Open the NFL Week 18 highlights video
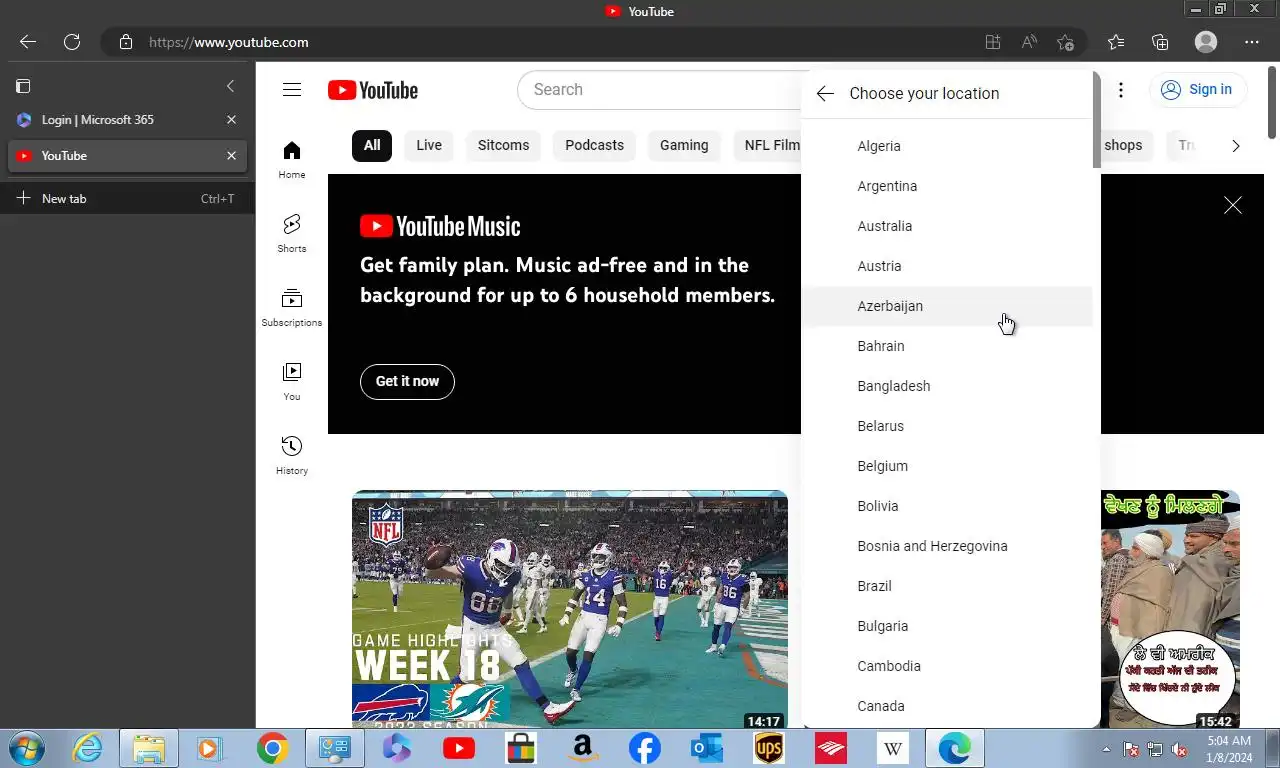 pyautogui.click(x=570, y=609)
